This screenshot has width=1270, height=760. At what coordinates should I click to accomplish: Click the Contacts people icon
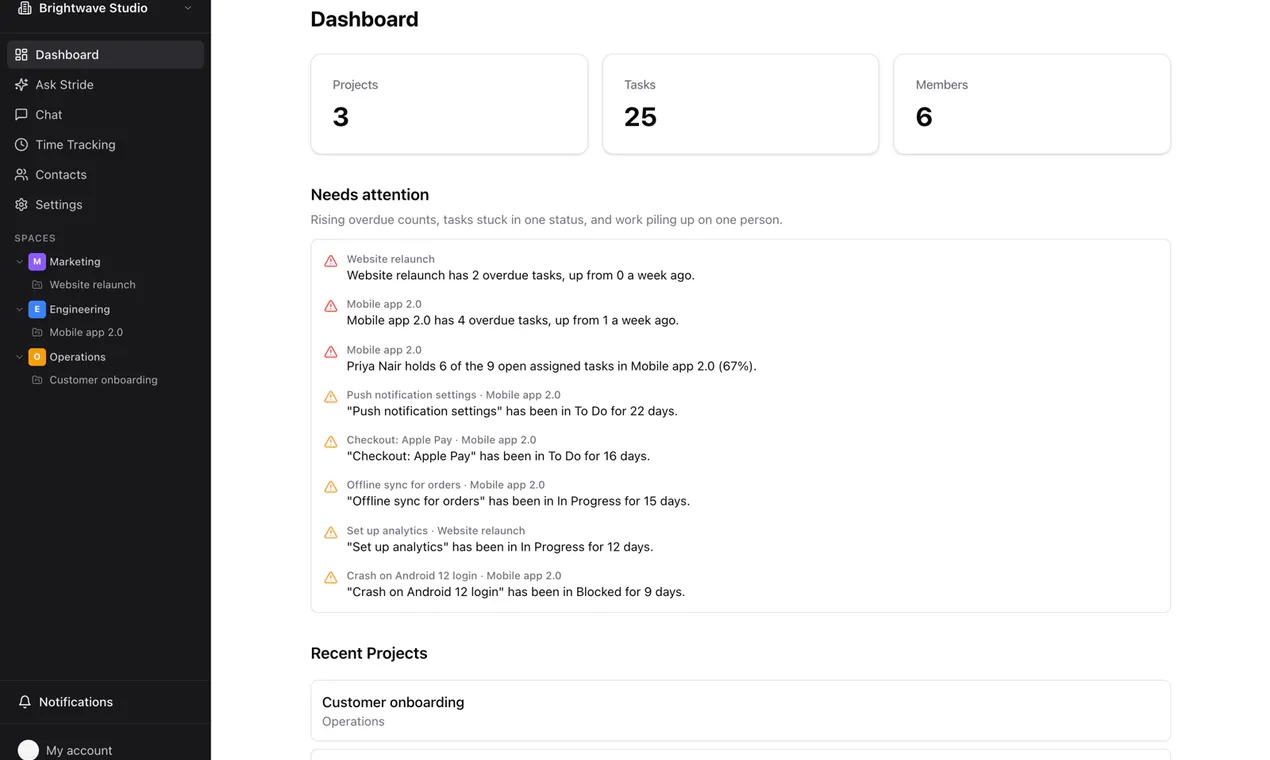click(x=21, y=175)
